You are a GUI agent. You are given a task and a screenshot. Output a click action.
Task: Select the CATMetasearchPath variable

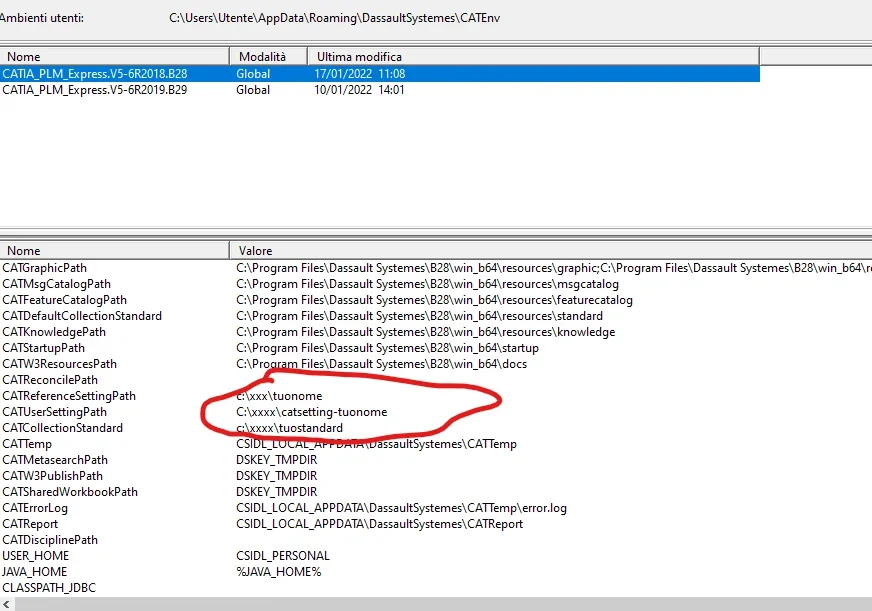pyautogui.click(x=55, y=460)
